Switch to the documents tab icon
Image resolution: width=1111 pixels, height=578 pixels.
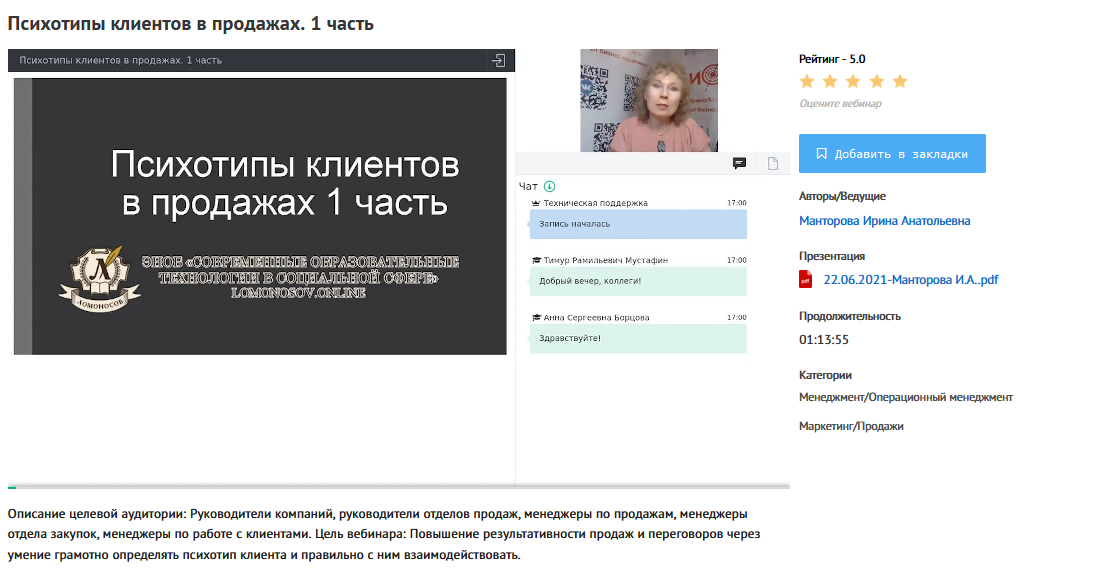pyautogui.click(x=773, y=164)
